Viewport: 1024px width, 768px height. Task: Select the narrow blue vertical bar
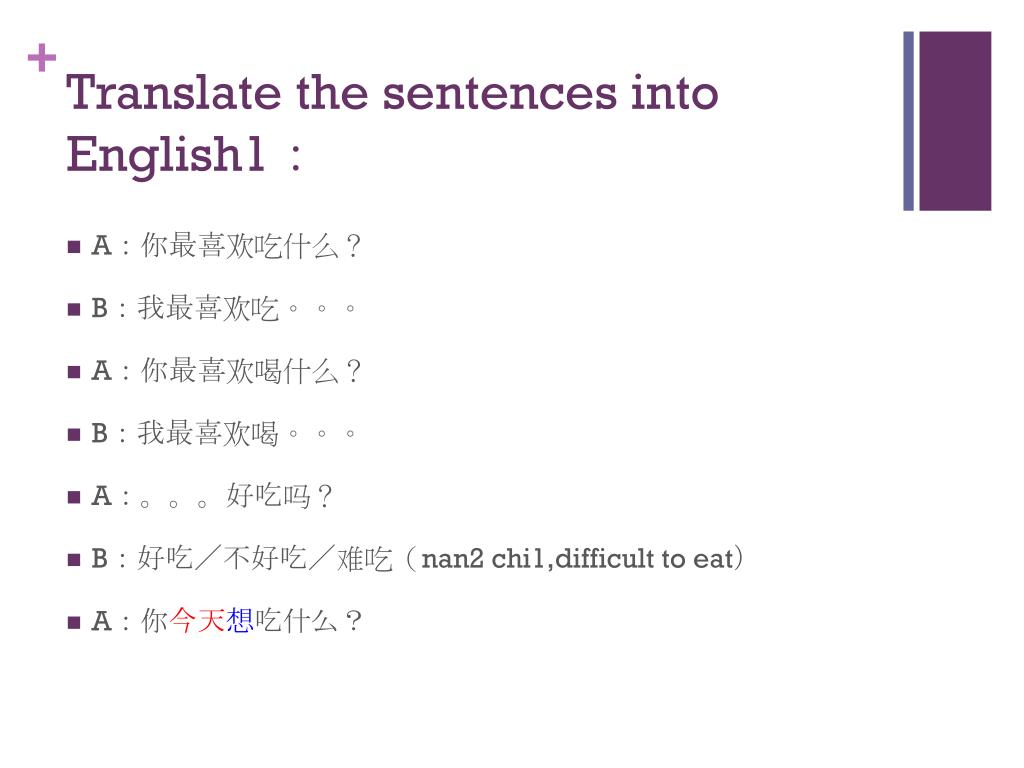[908, 121]
